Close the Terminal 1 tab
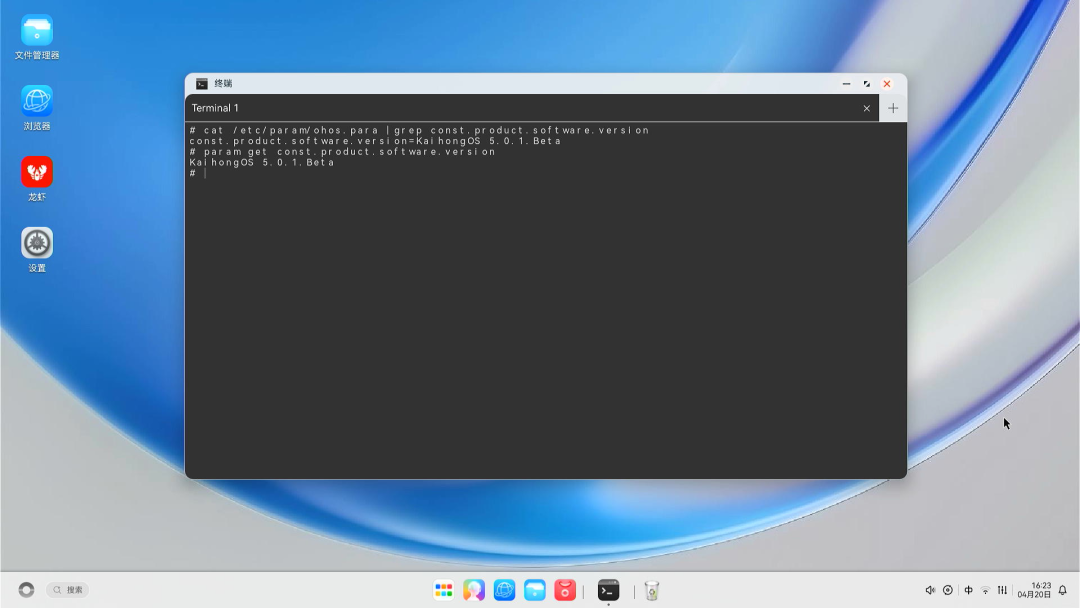Screen dimensions: 1080x608 pos(866,108)
